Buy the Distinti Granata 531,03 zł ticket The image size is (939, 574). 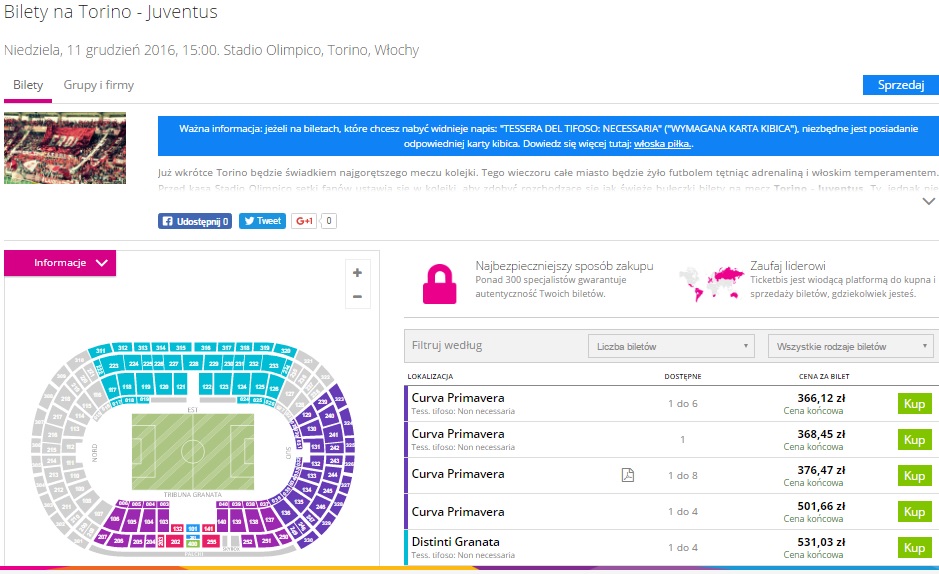[x=914, y=548]
